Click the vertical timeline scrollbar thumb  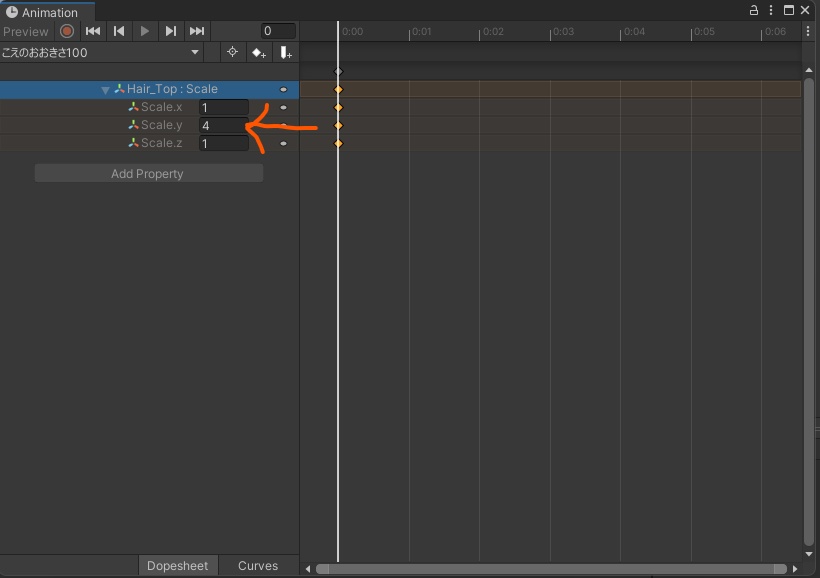809,312
